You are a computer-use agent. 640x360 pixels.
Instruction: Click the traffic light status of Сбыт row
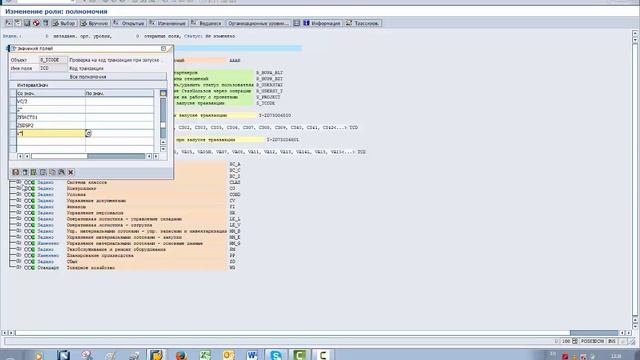pyautogui.click(x=29, y=262)
